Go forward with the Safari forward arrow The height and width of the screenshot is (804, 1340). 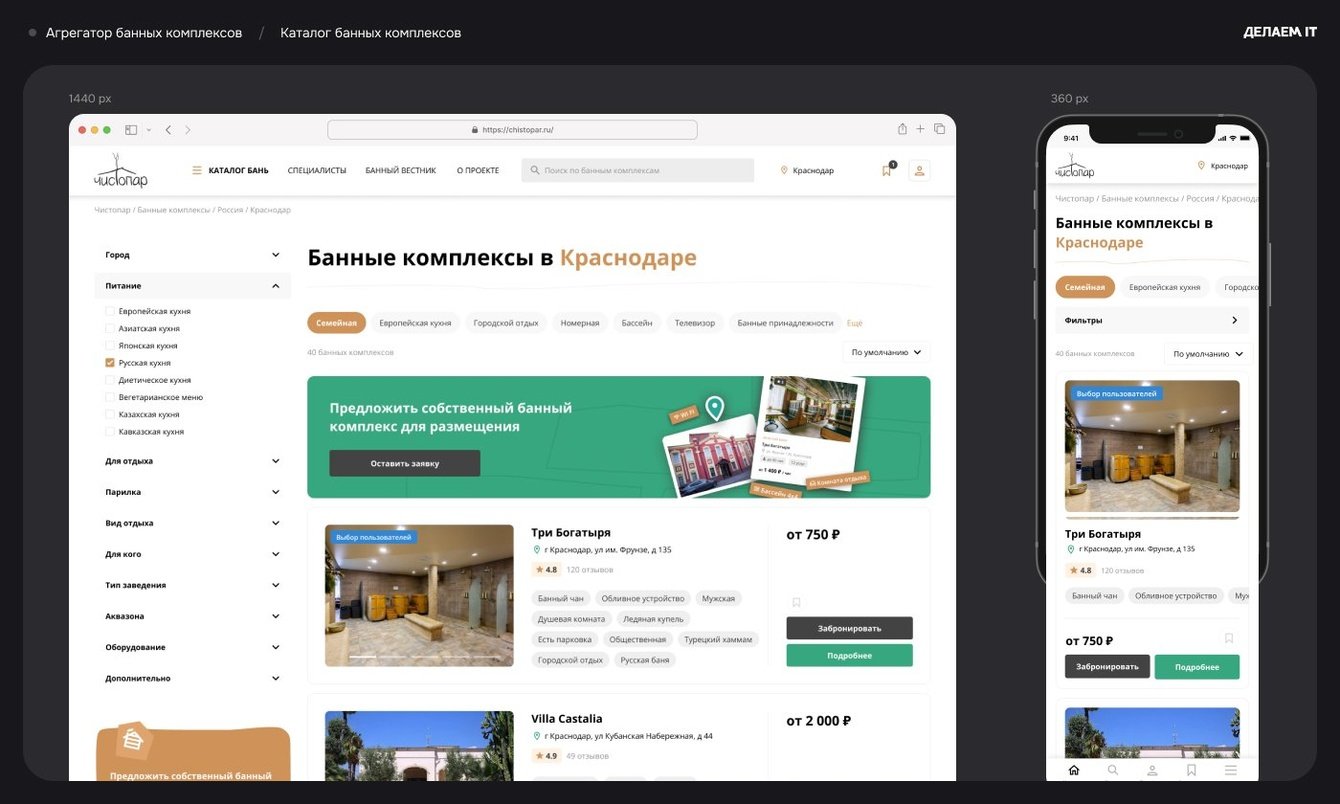188,130
